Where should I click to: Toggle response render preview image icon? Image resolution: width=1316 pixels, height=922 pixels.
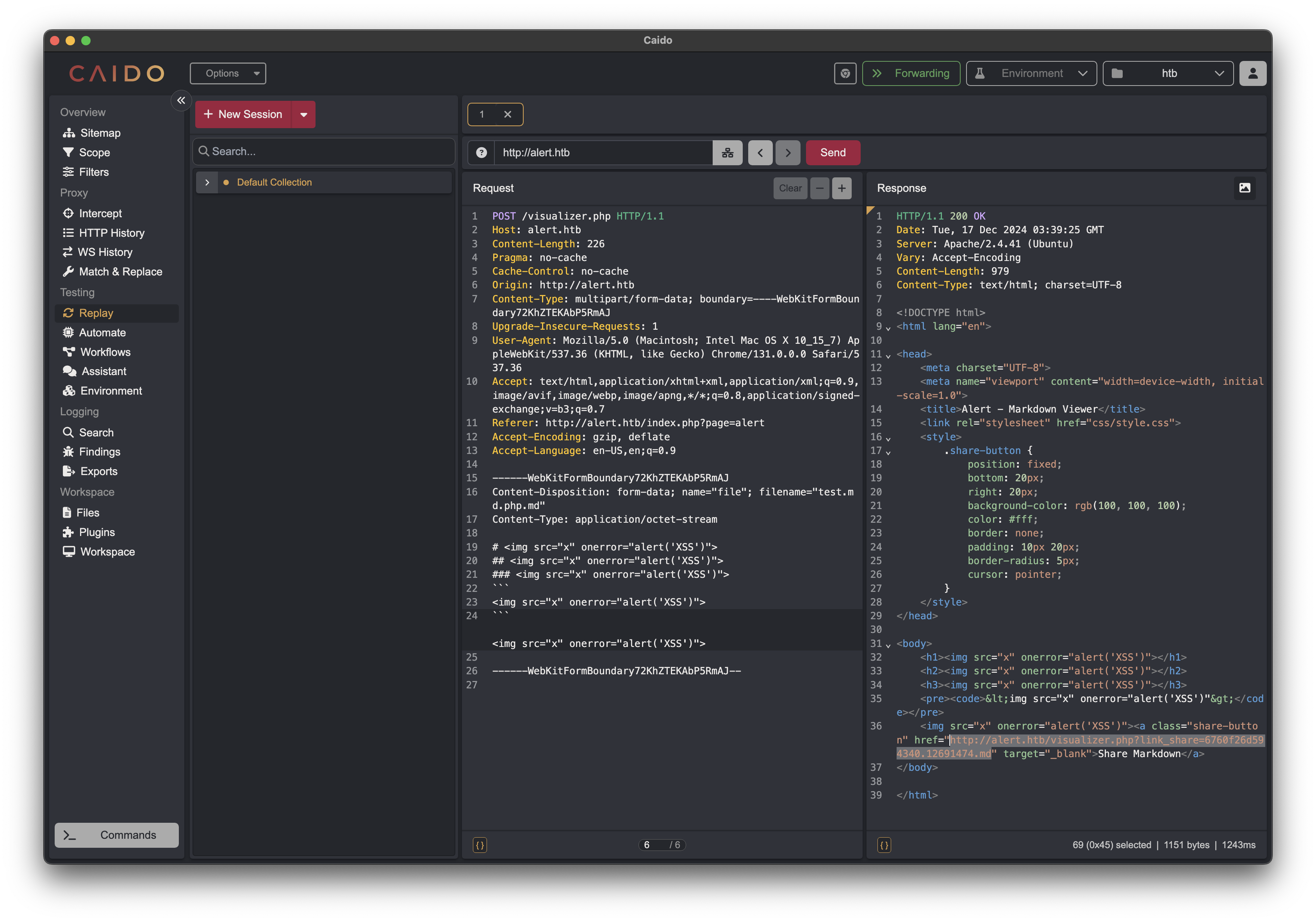coord(1245,188)
